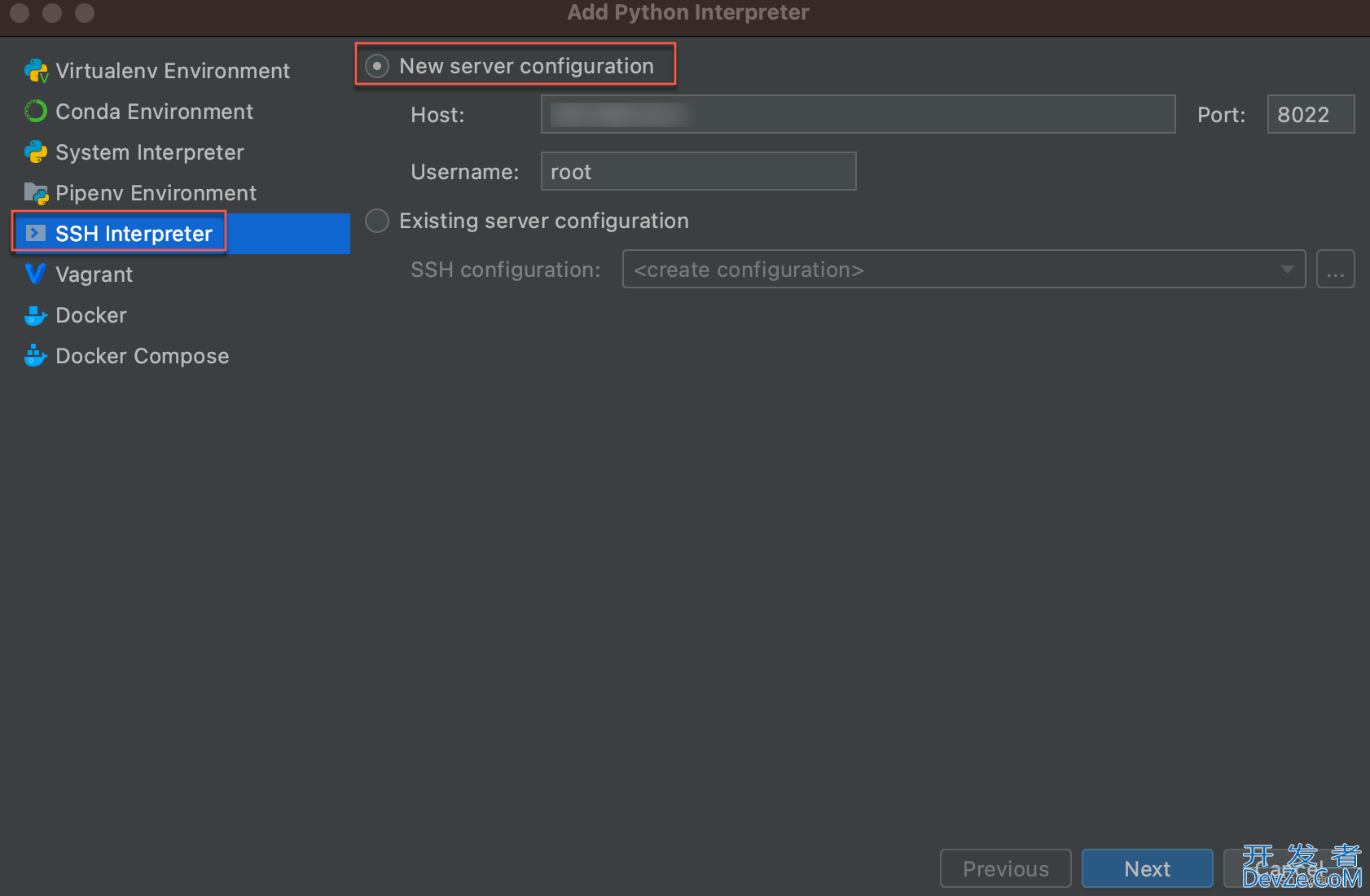Screen dimensions: 1370x896
Task: Close the Add Python Interpreter window
Action: point(20,13)
